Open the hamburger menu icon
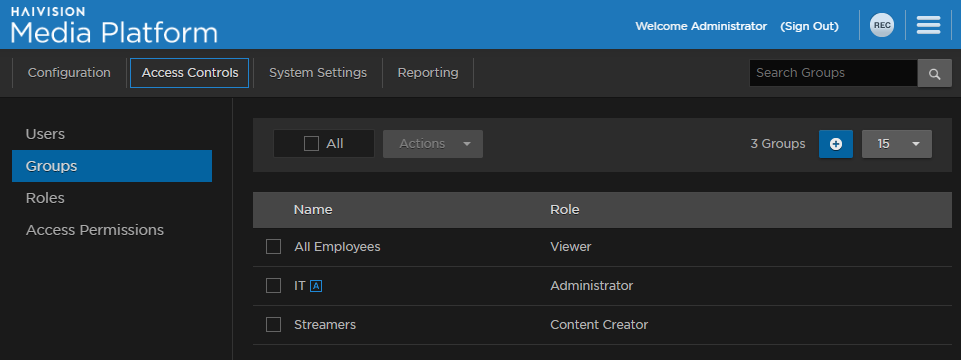Image resolution: width=961 pixels, height=360 pixels. coord(929,25)
